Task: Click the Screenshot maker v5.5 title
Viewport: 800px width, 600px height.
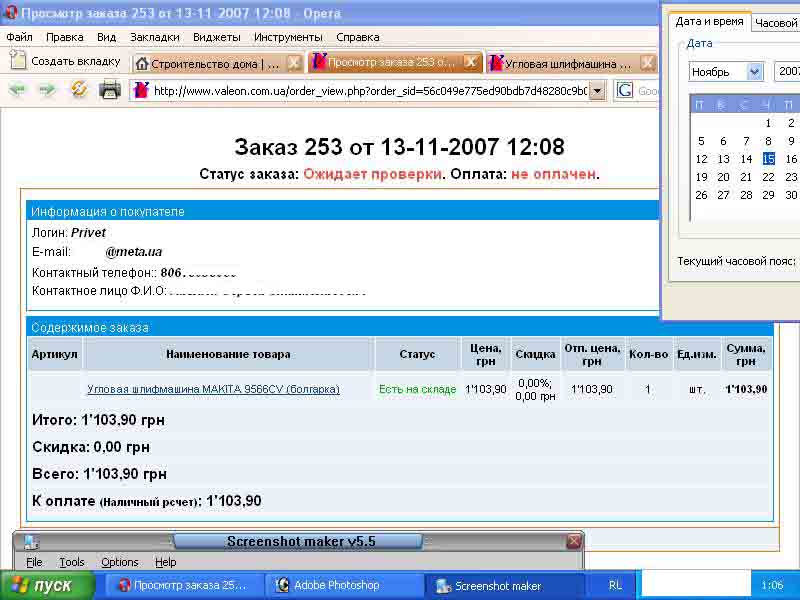Action: coord(301,541)
